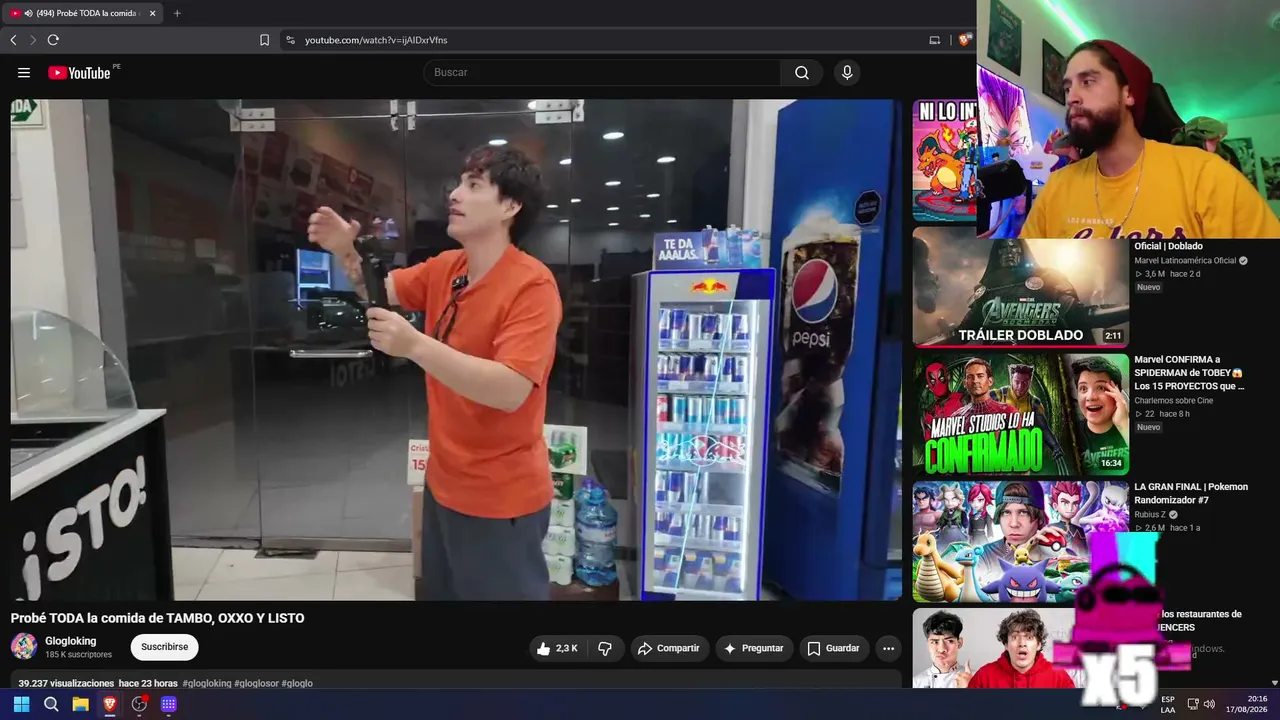Go forward with the browser forward arrow
The height and width of the screenshot is (720, 1280).
coord(32,40)
